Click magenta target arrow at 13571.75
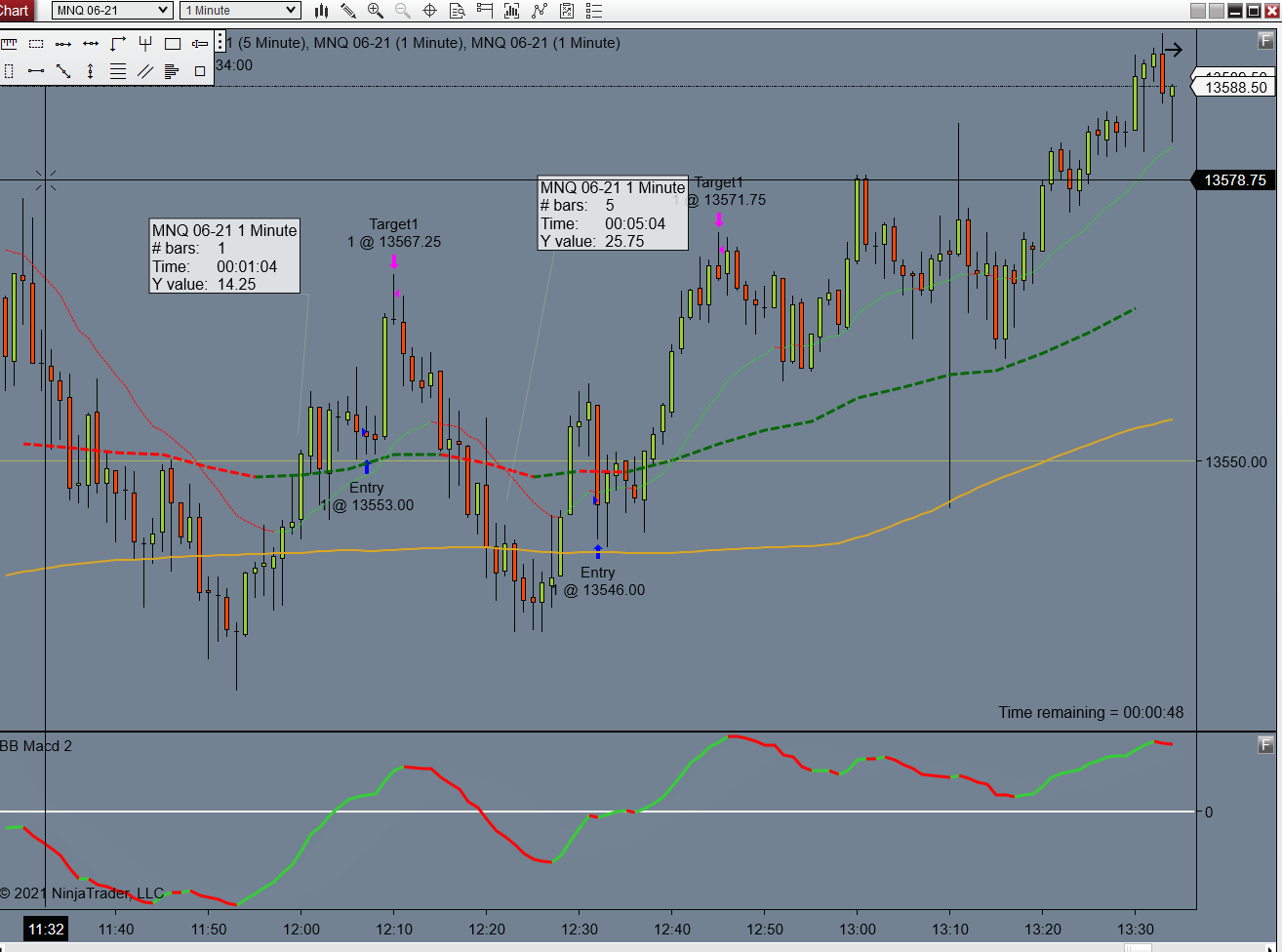1282x952 pixels. coord(719,219)
